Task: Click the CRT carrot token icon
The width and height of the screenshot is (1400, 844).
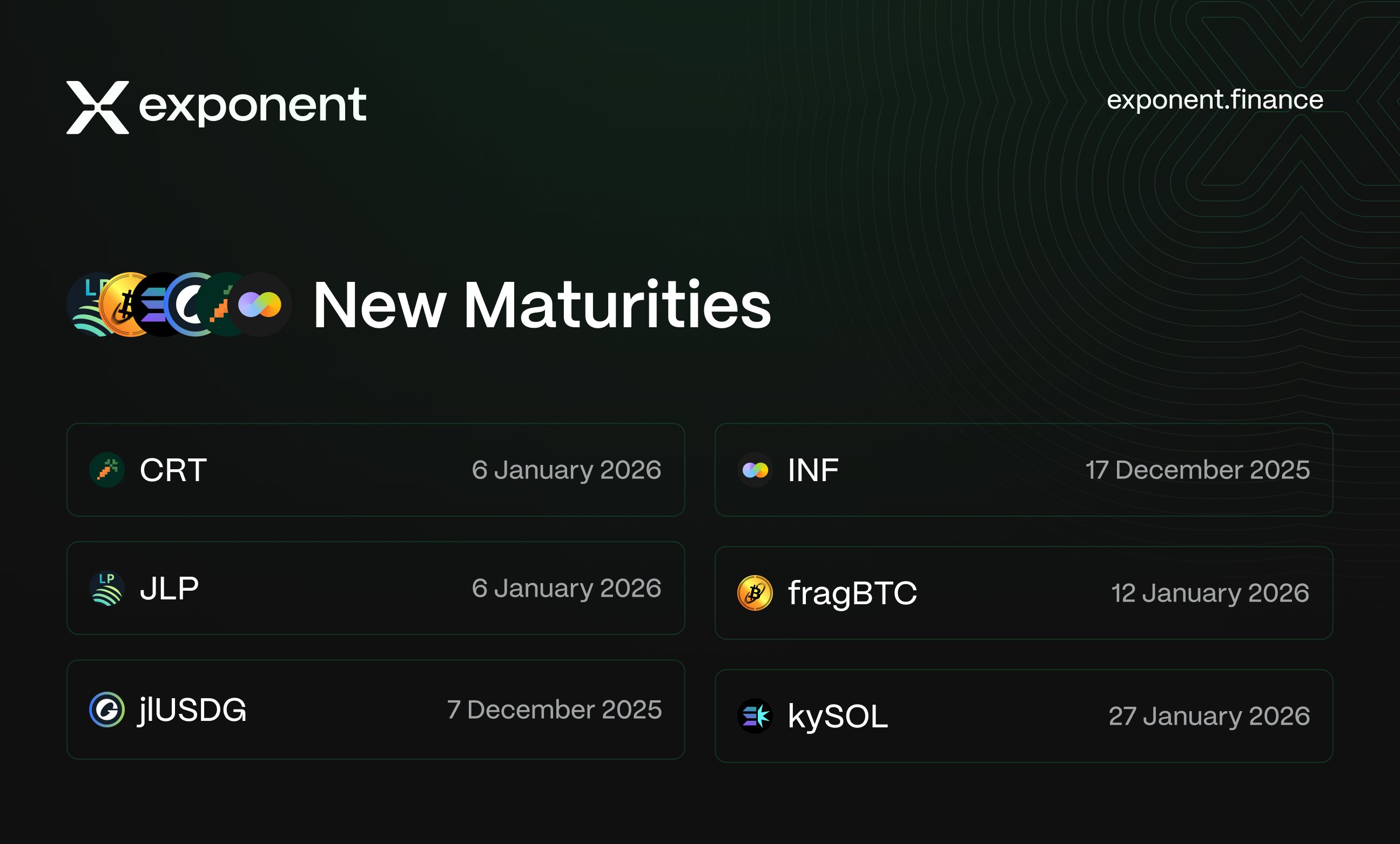Action: [107, 470]
